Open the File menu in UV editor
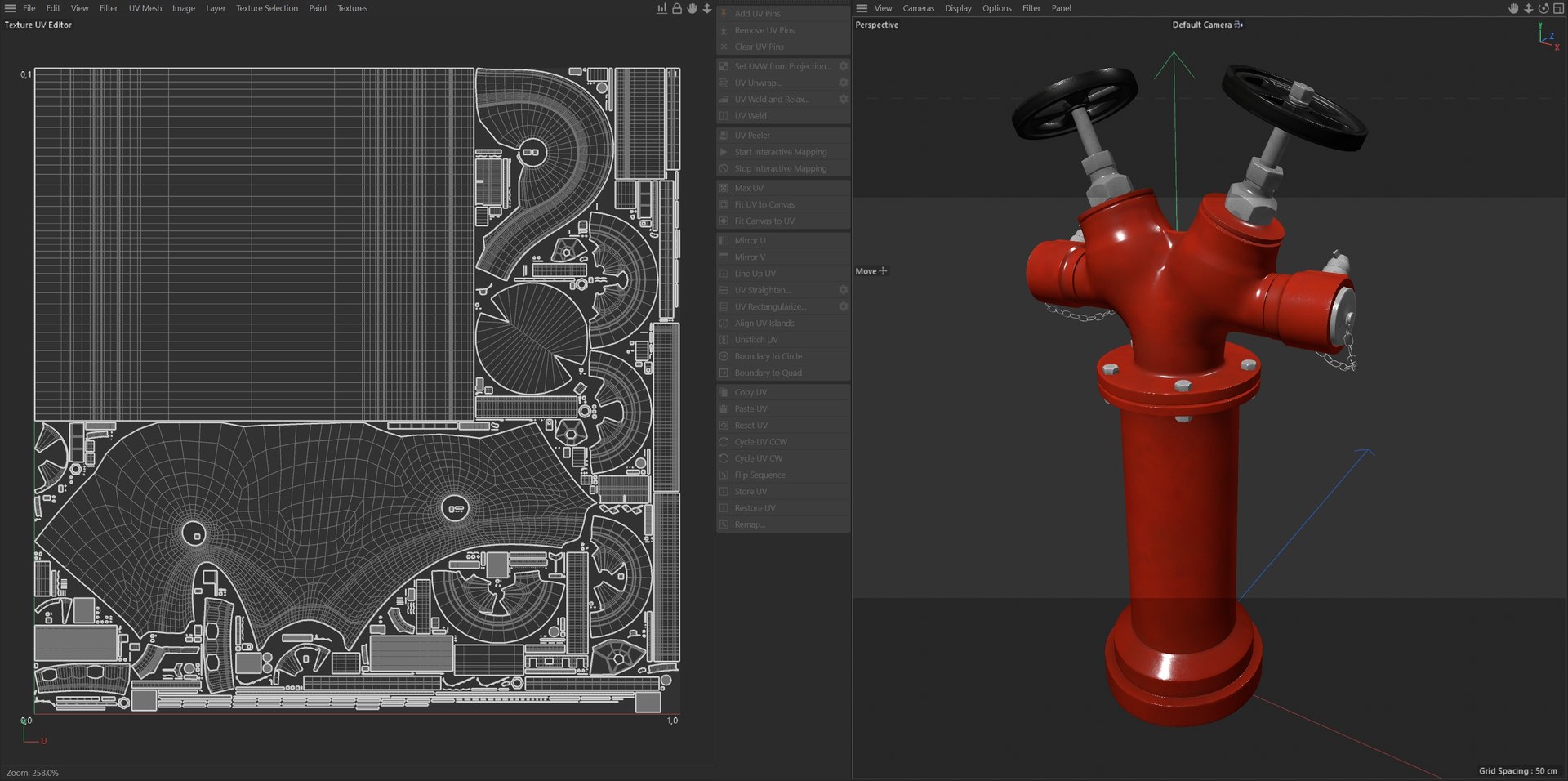 (x=29, y=8)
